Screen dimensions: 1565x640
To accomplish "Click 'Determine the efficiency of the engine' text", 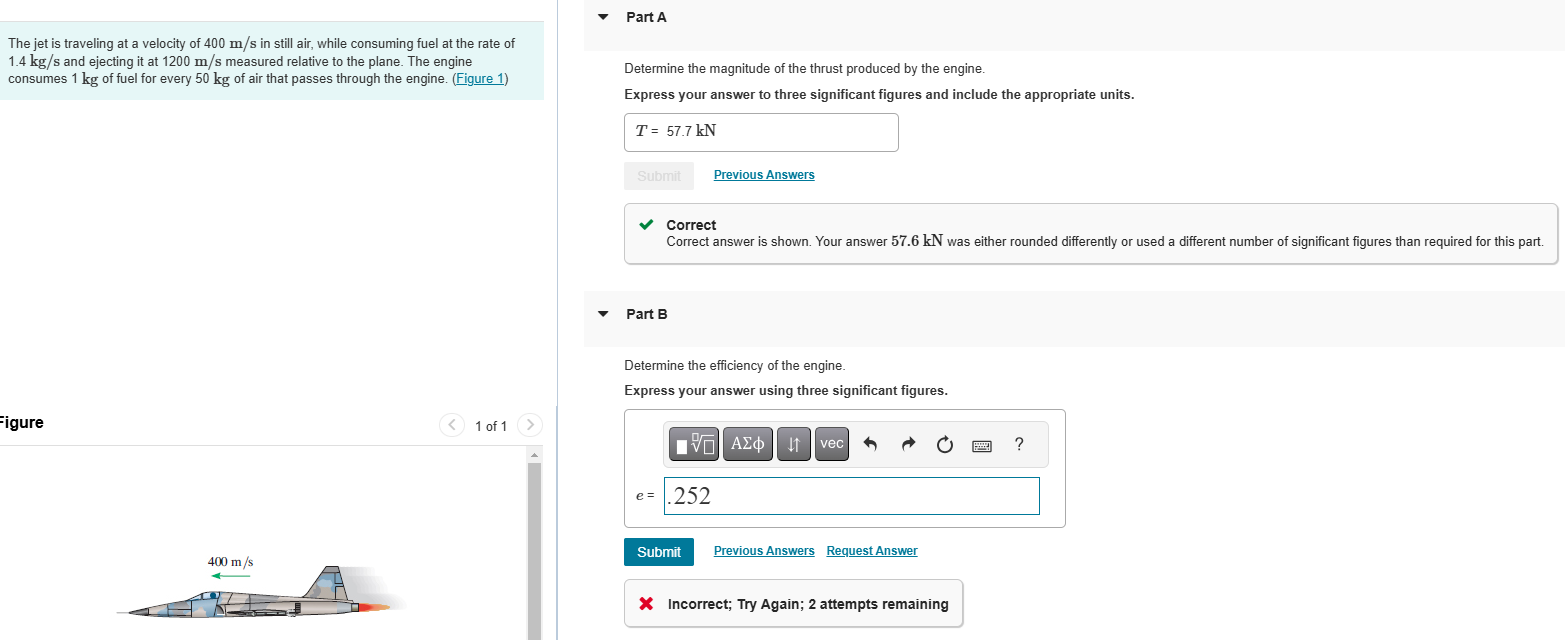I will (x=735, y=366).
